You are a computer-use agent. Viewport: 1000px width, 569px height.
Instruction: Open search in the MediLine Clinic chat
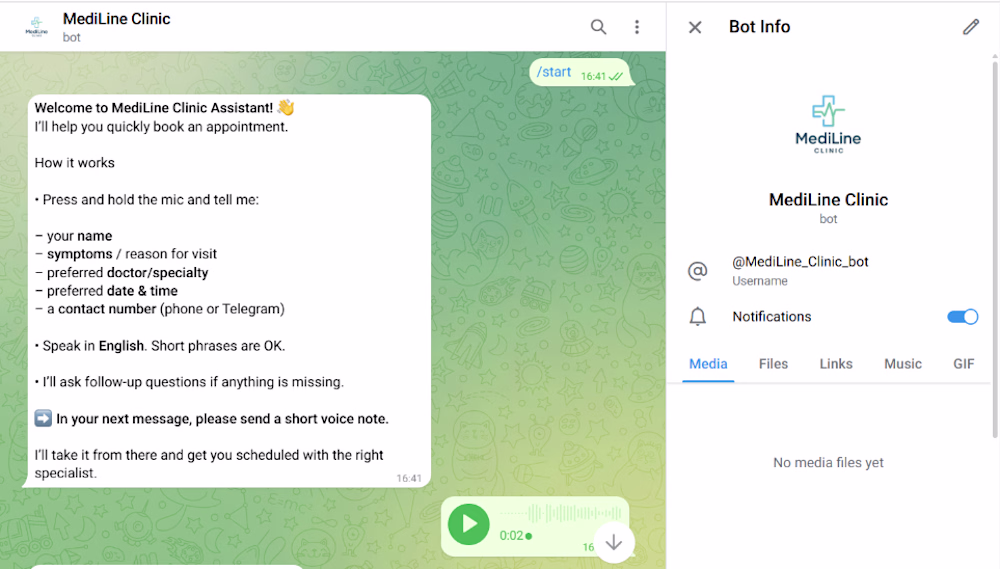coord(598,27)
